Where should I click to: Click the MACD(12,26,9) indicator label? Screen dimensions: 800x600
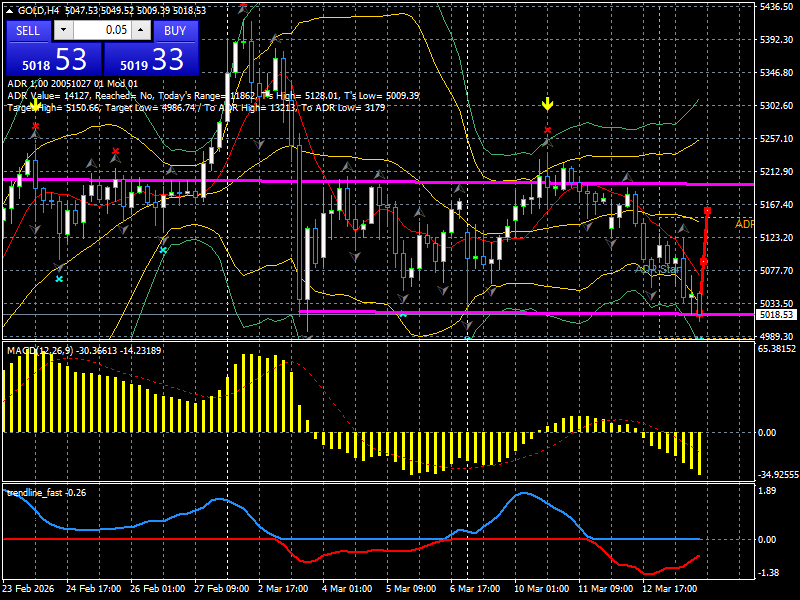[x=84, y=351]
